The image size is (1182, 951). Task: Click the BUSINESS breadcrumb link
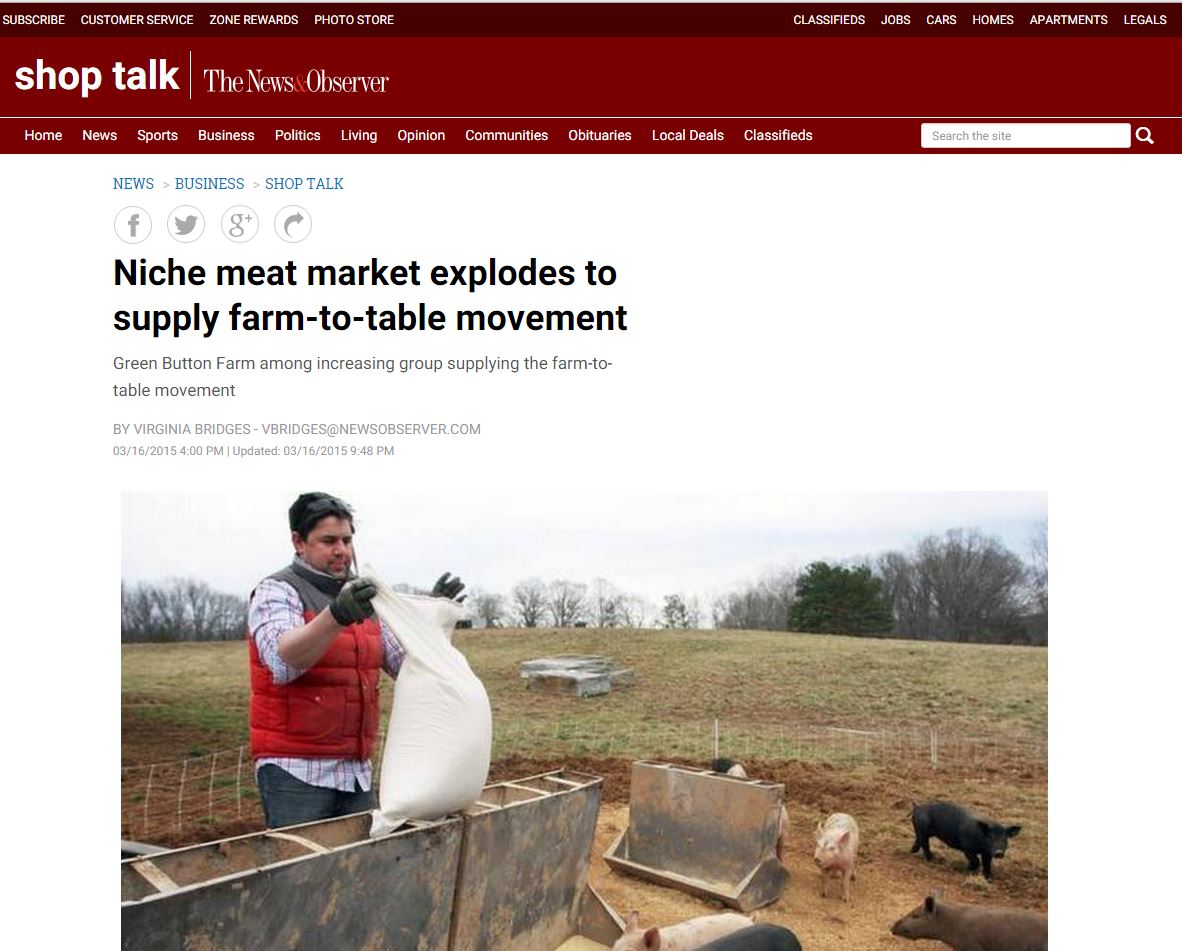click(x=210, y=184)
